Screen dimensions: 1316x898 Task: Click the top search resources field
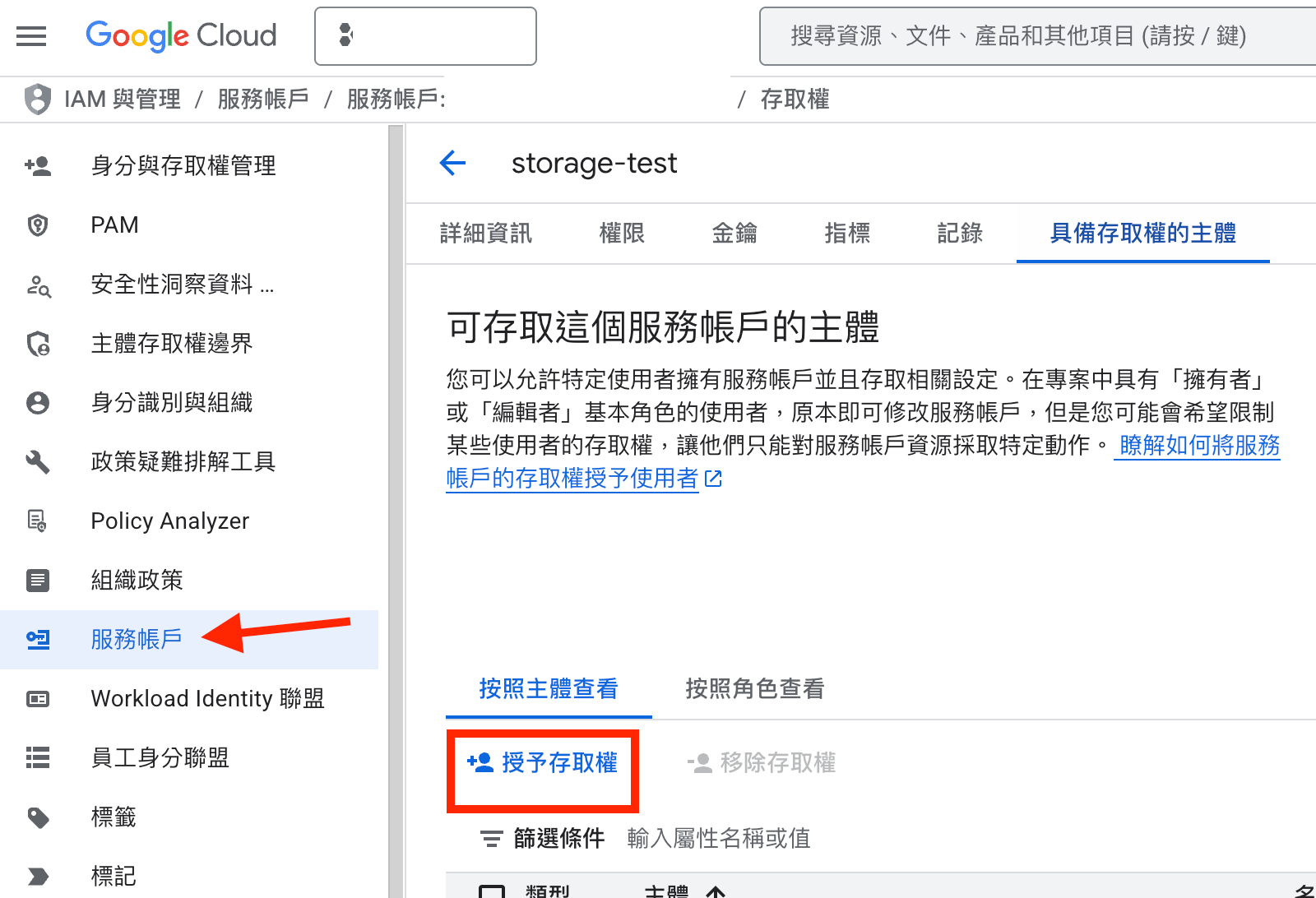pos(1036,36)
